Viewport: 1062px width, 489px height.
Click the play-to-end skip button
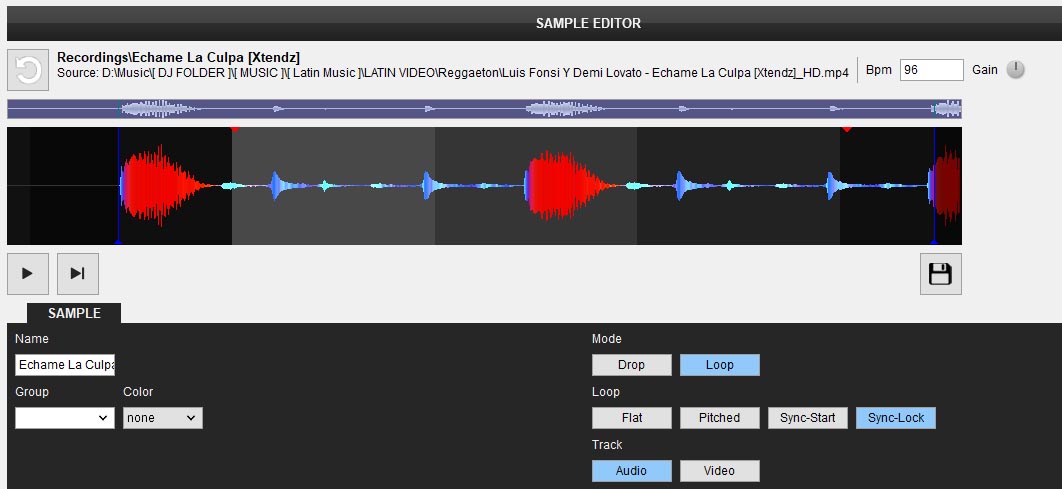pos(78,274)
